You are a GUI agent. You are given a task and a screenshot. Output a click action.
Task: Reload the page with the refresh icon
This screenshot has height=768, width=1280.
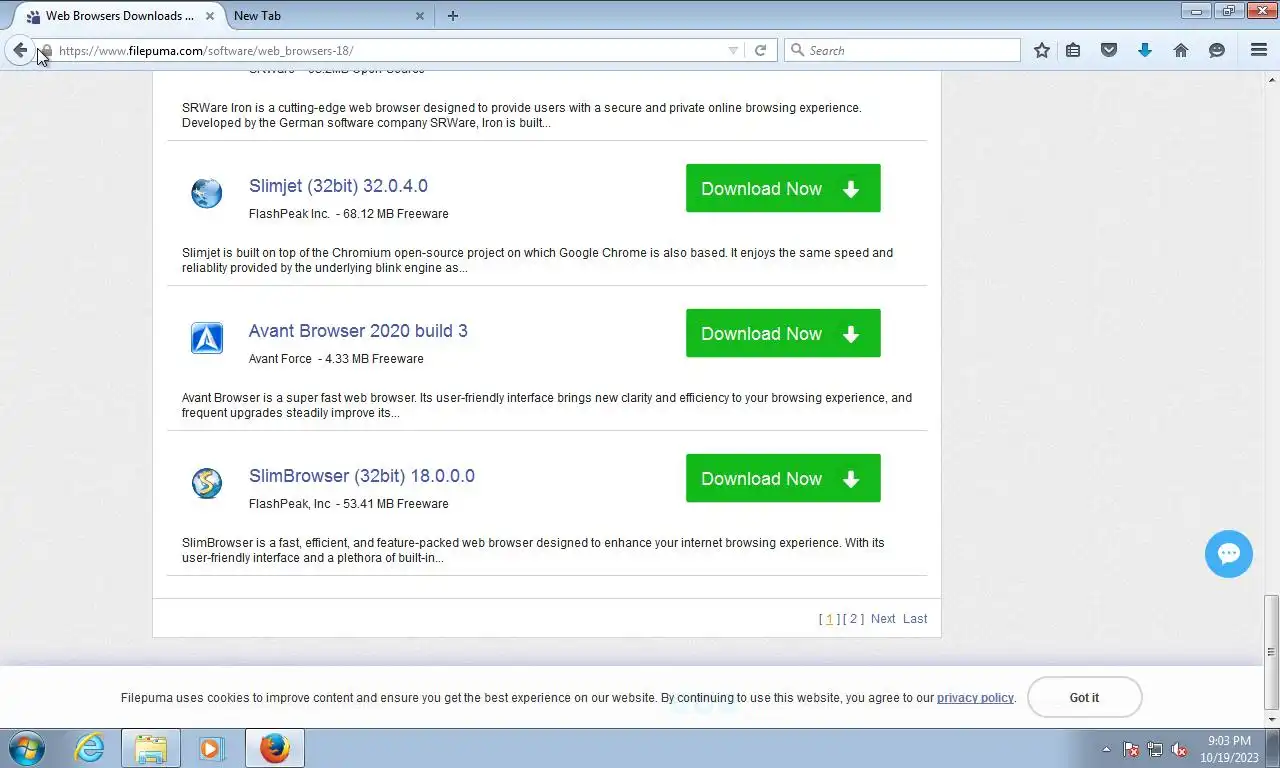[x=760, y=50]
